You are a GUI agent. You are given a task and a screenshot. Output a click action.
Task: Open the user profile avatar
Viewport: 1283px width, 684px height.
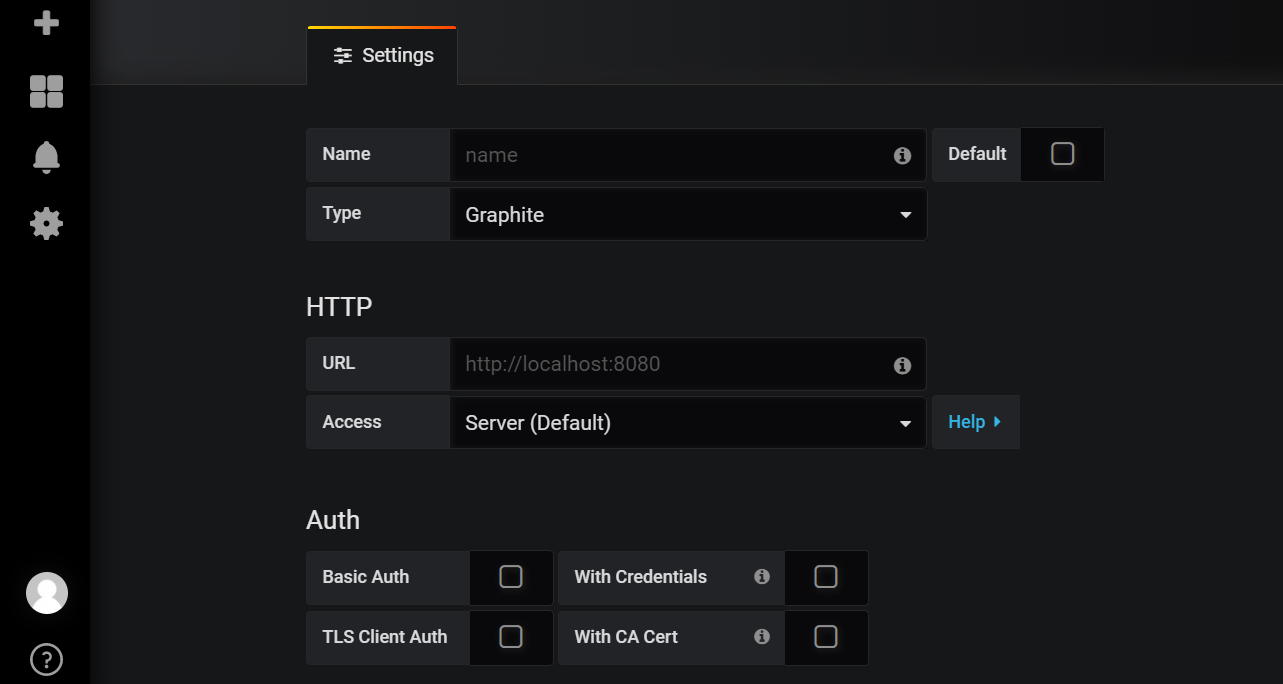point(46,593)
